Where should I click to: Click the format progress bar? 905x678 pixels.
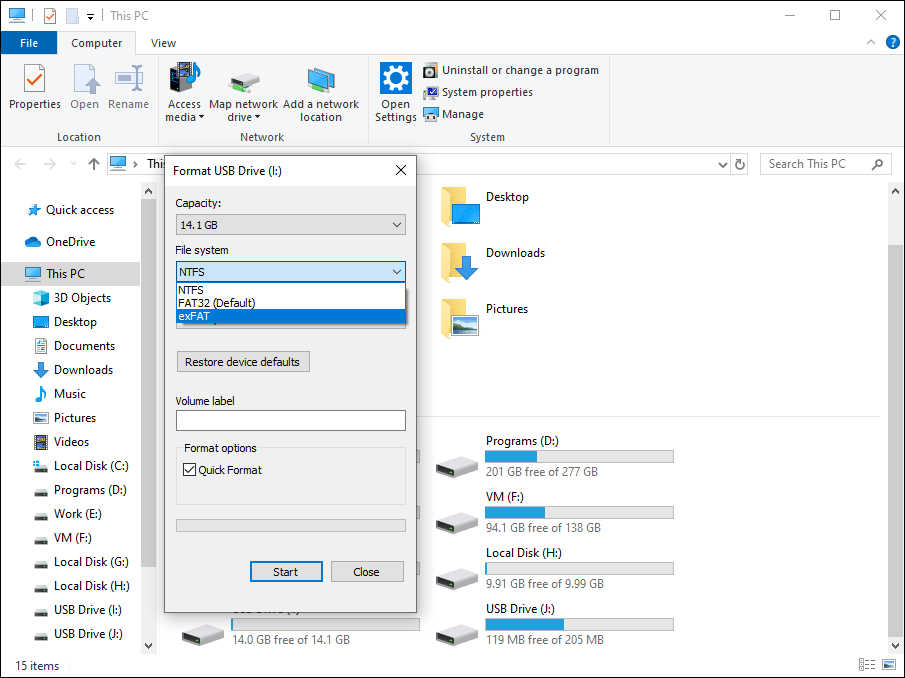(290, 525)
